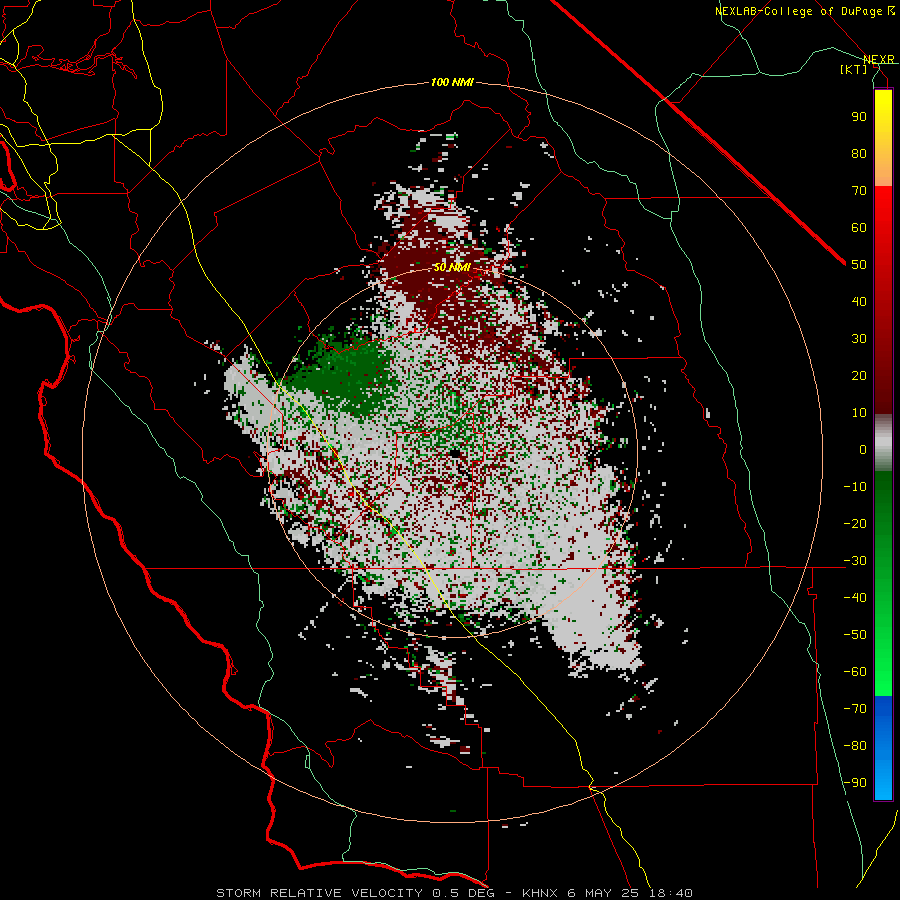Click the -50 value on velocity scale

(x=855, y=634)
